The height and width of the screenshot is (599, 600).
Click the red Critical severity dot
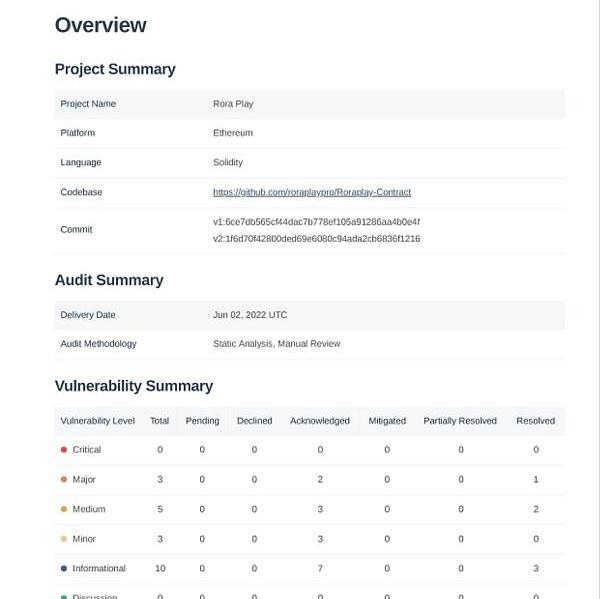click(64, 450)
